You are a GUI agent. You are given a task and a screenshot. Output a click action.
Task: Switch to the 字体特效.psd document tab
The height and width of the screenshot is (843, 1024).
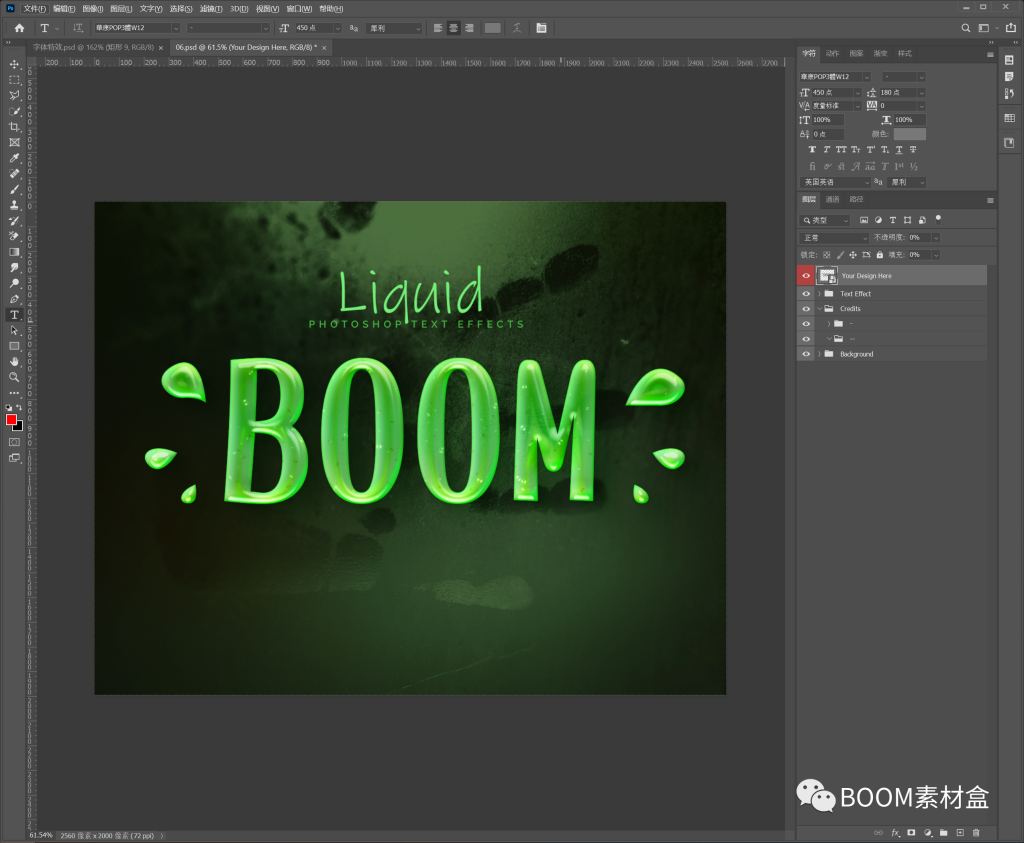tap(92, 47)
